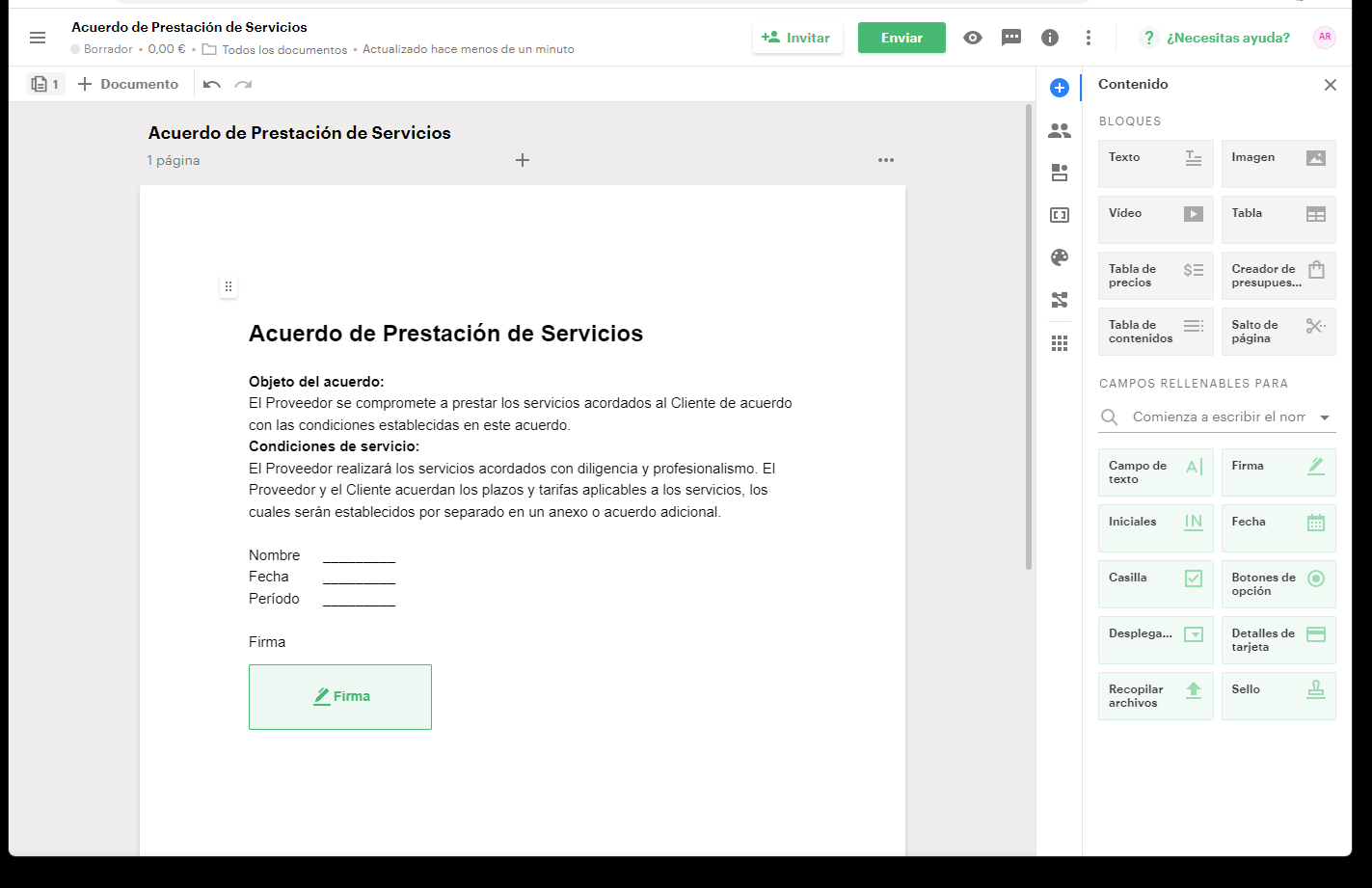Select the Creador de presupuestos block

tap(1278, 276)
